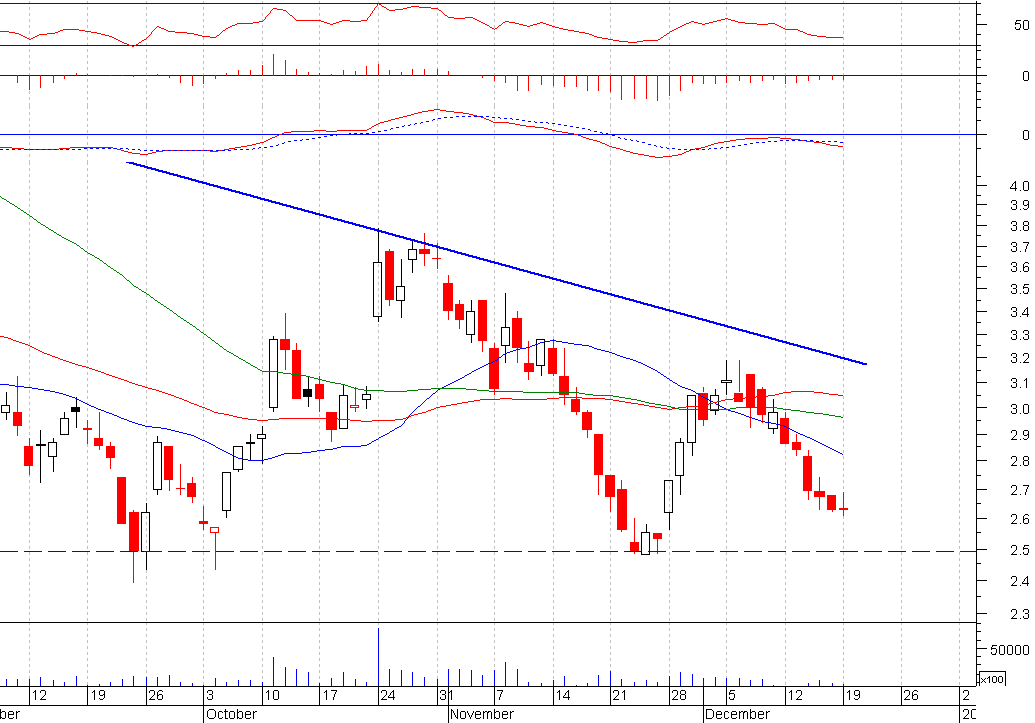Click the 26 date label in December
1035x723 pixels.
coord(911,695)
